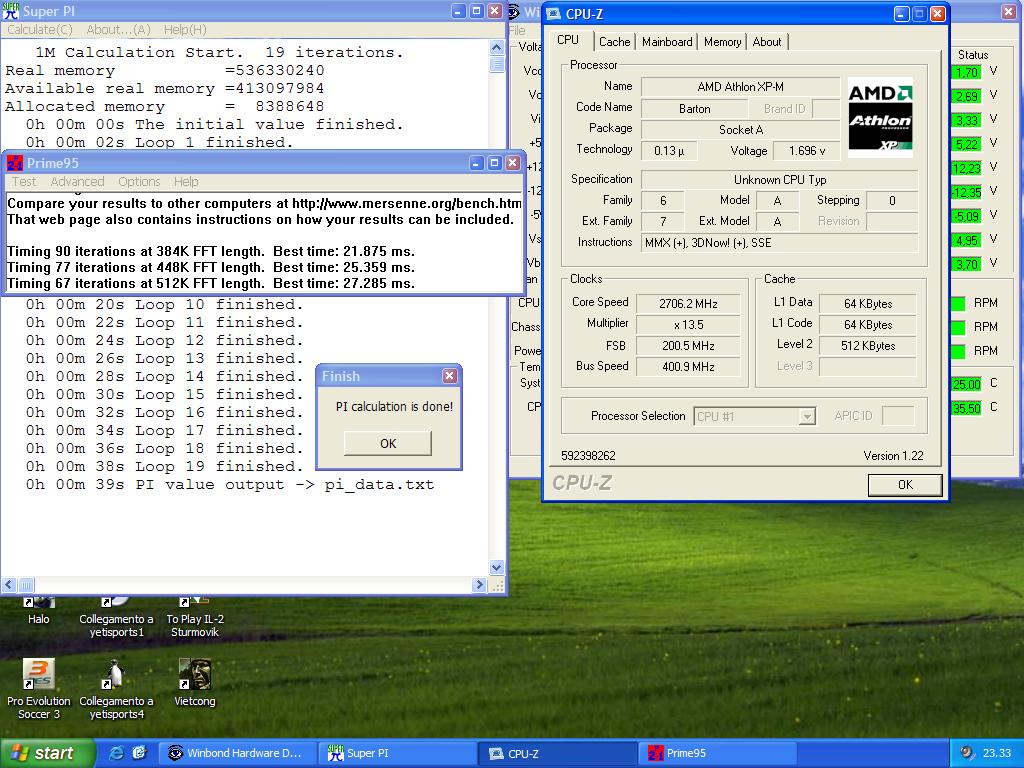
Task: Click the 1,70 V status value
Action: 967,72
